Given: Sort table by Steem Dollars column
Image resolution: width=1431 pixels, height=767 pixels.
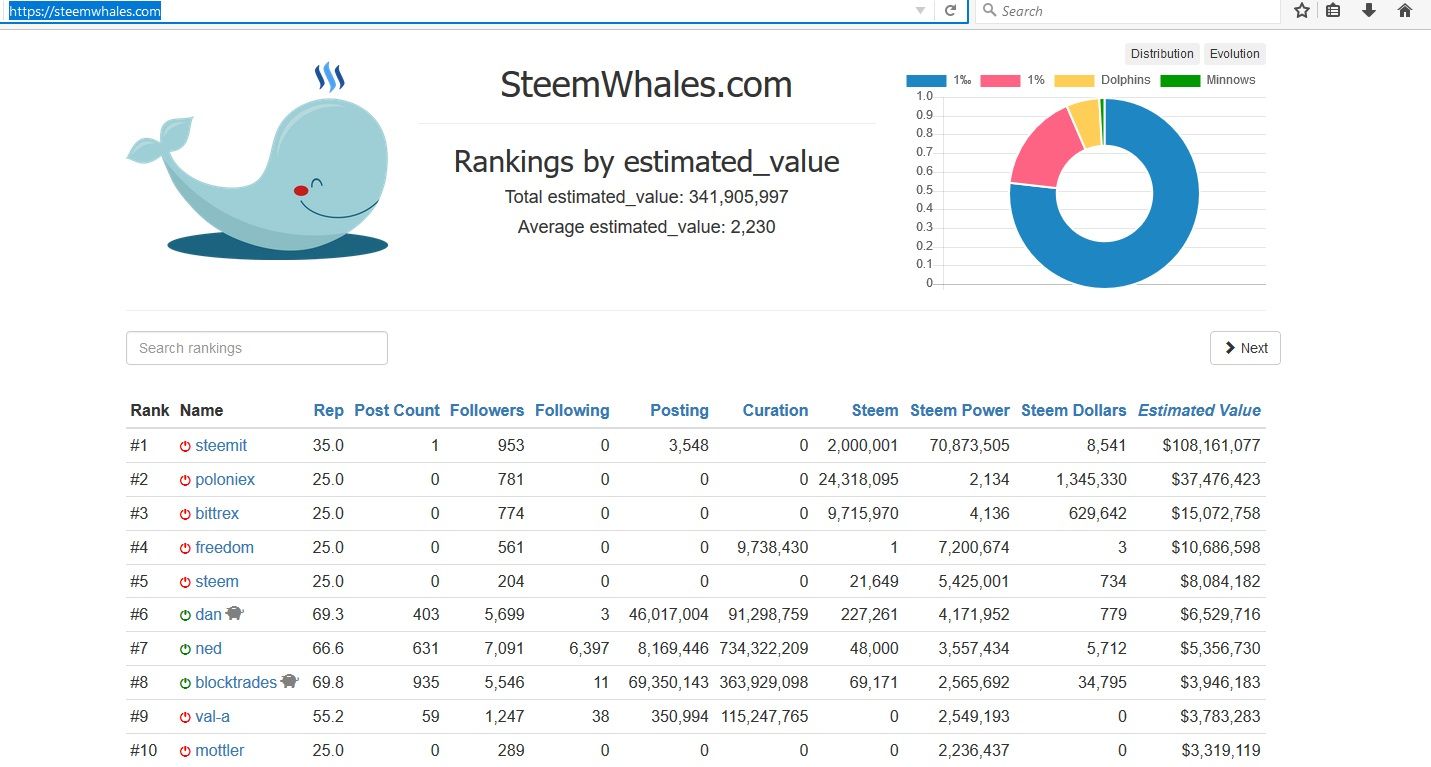Looking at the screenshot, I should [x=1074, y=410].
